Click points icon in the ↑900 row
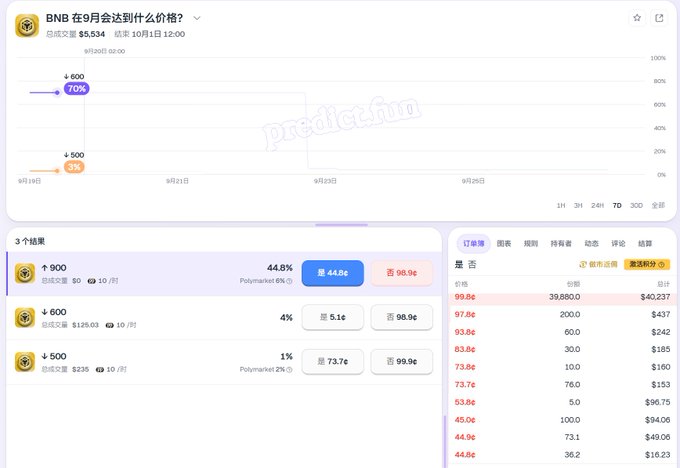This screenshot has width=680, height=468. [91, 281]
